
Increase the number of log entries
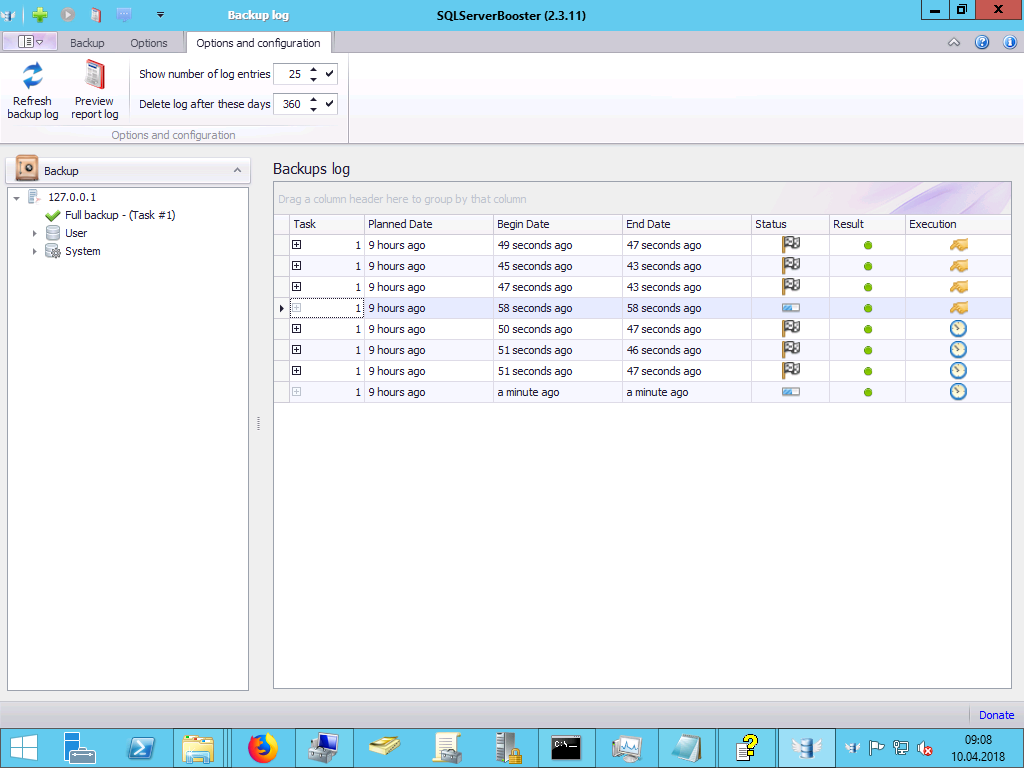(x=314, y=70)
